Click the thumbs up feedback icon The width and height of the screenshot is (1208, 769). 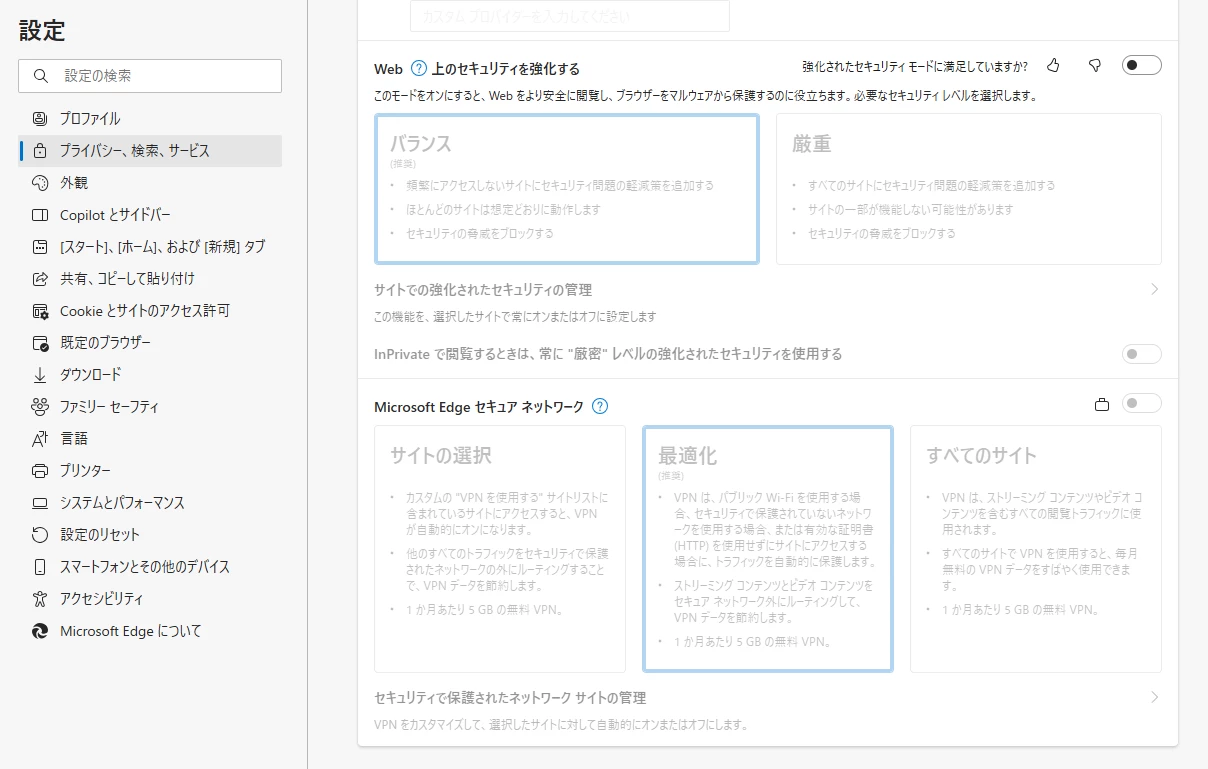[x=1053, y=66]
